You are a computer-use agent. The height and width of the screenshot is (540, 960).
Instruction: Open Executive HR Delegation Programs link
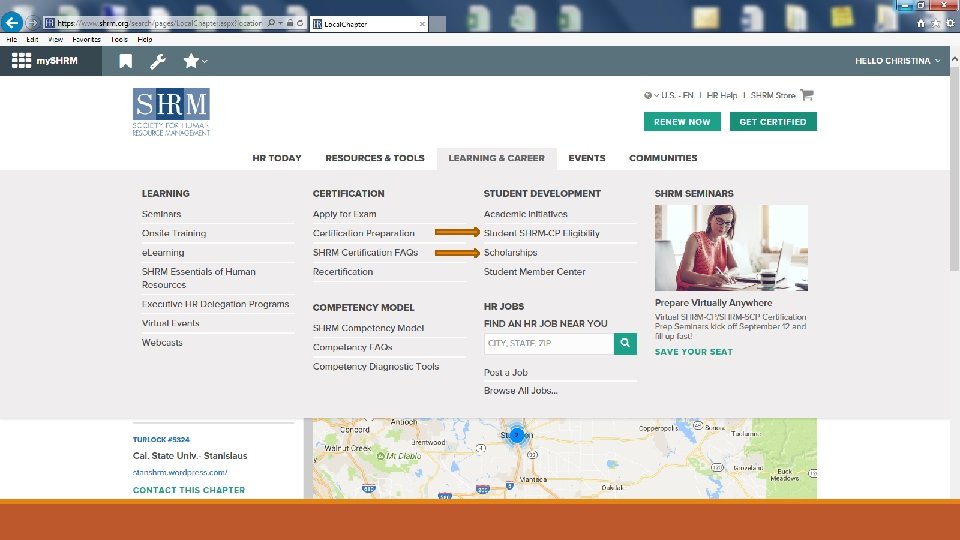pyautogui.click(x=216, y=304)
